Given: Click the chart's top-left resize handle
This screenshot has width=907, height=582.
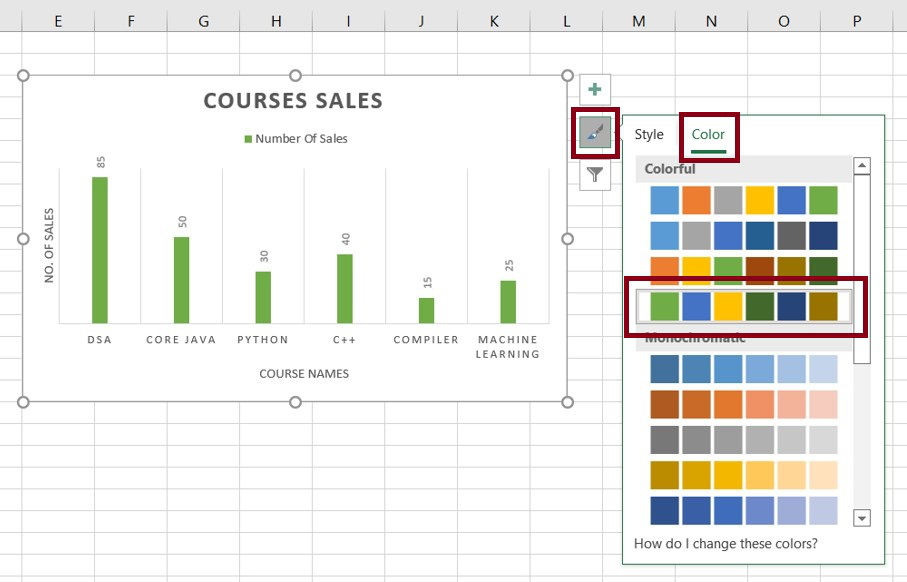Looking at the screenshot, I should (23, 76).
